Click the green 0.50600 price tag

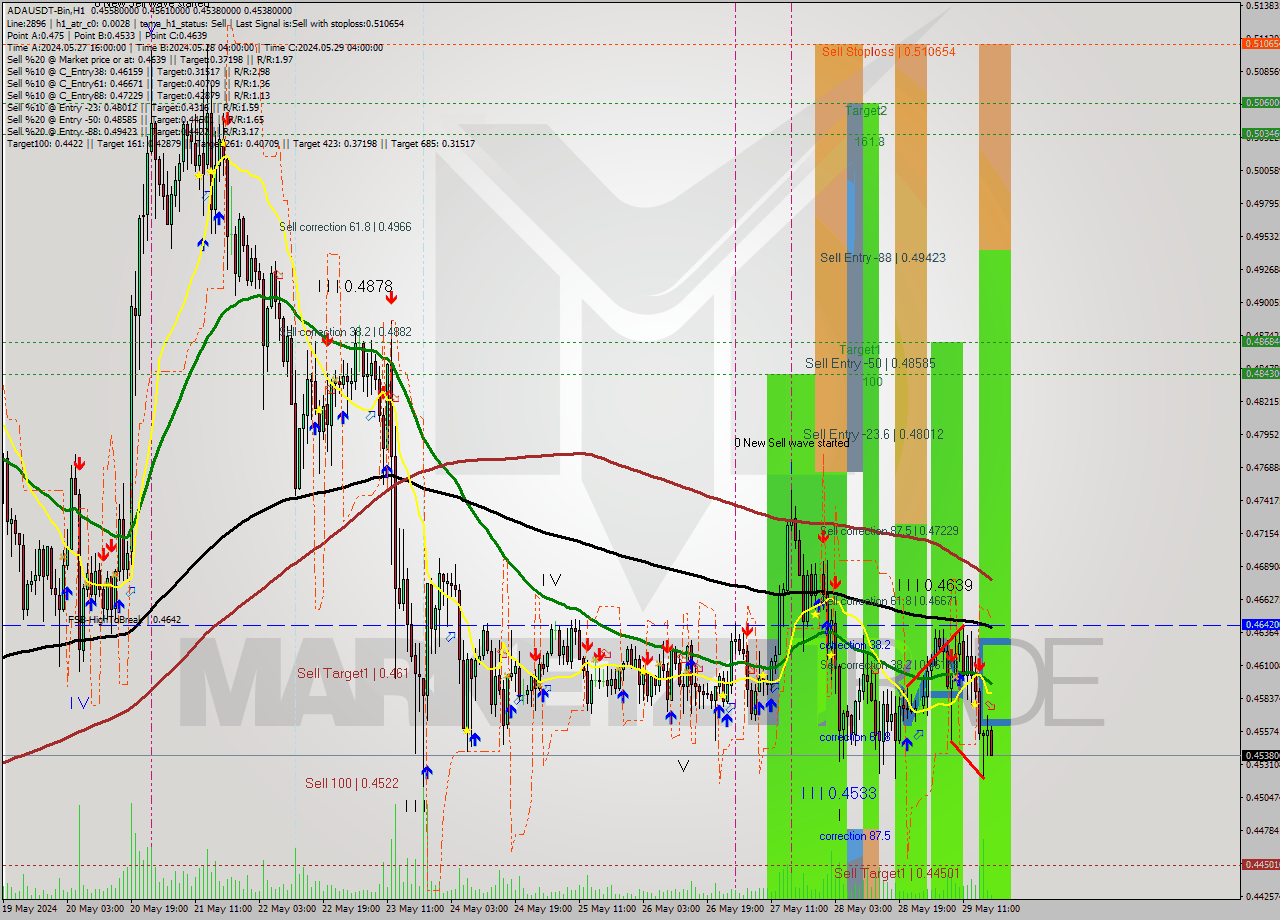pos(1260,102)
